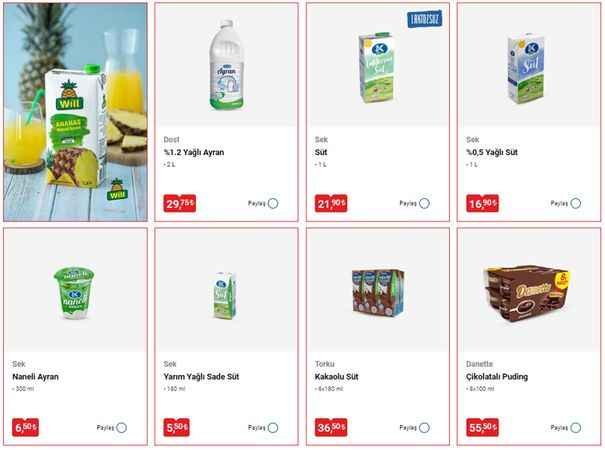Select Paylaş circle for Sek laktozsuz Süt

[x=424, y=203]
